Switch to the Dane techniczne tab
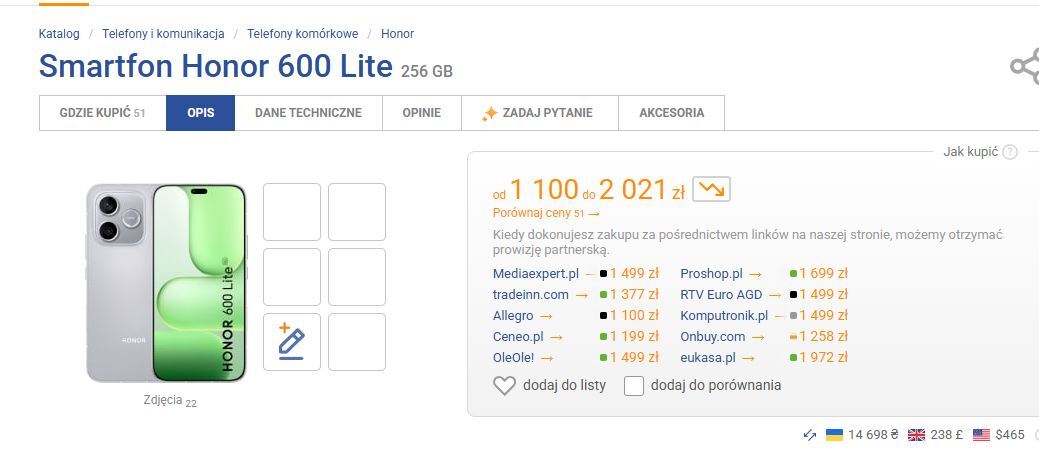Image resolution: width=1039 pixels, height=460 pixels. click(308, 113)
